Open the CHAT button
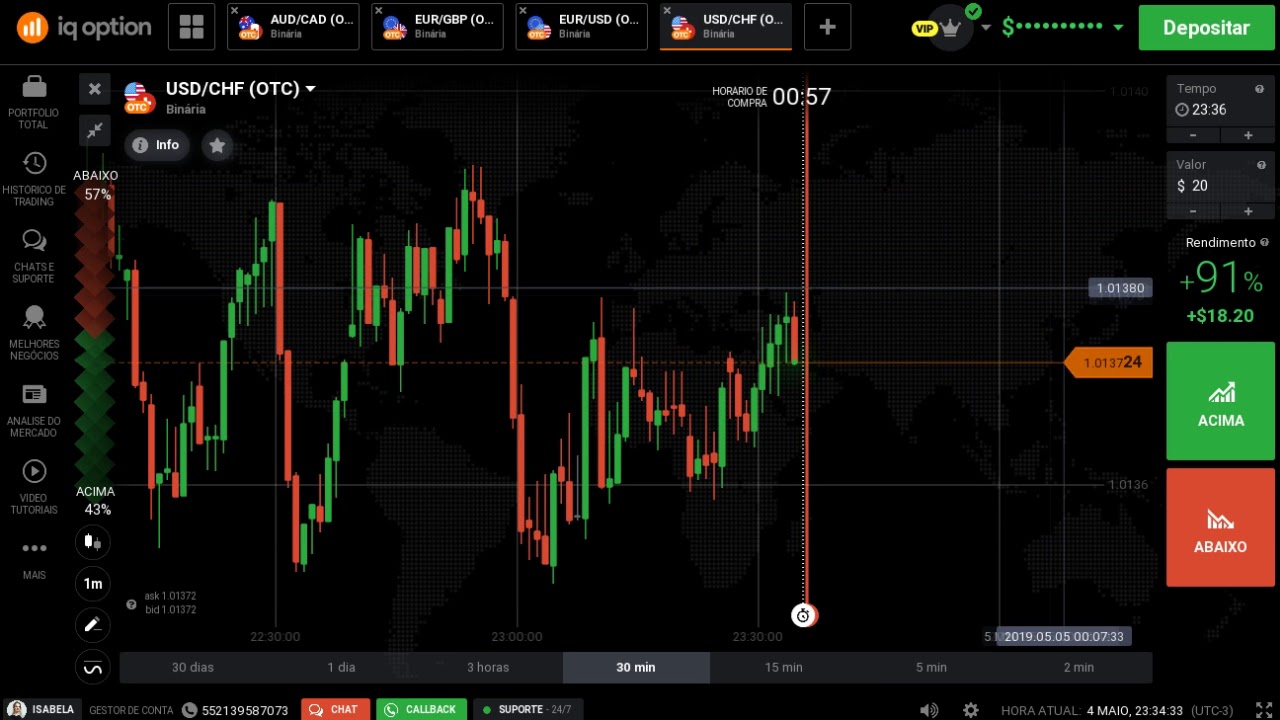Image resolution: width=1280 pixels, height=720 pixels. (x=335, y=709)
